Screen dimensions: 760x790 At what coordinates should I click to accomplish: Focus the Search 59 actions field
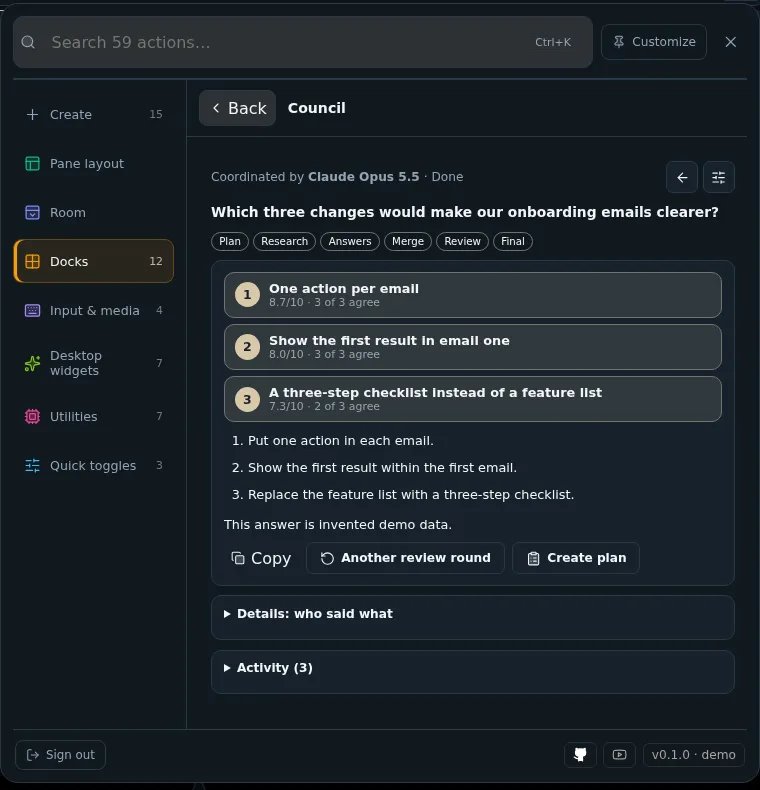tap(302, 42)
